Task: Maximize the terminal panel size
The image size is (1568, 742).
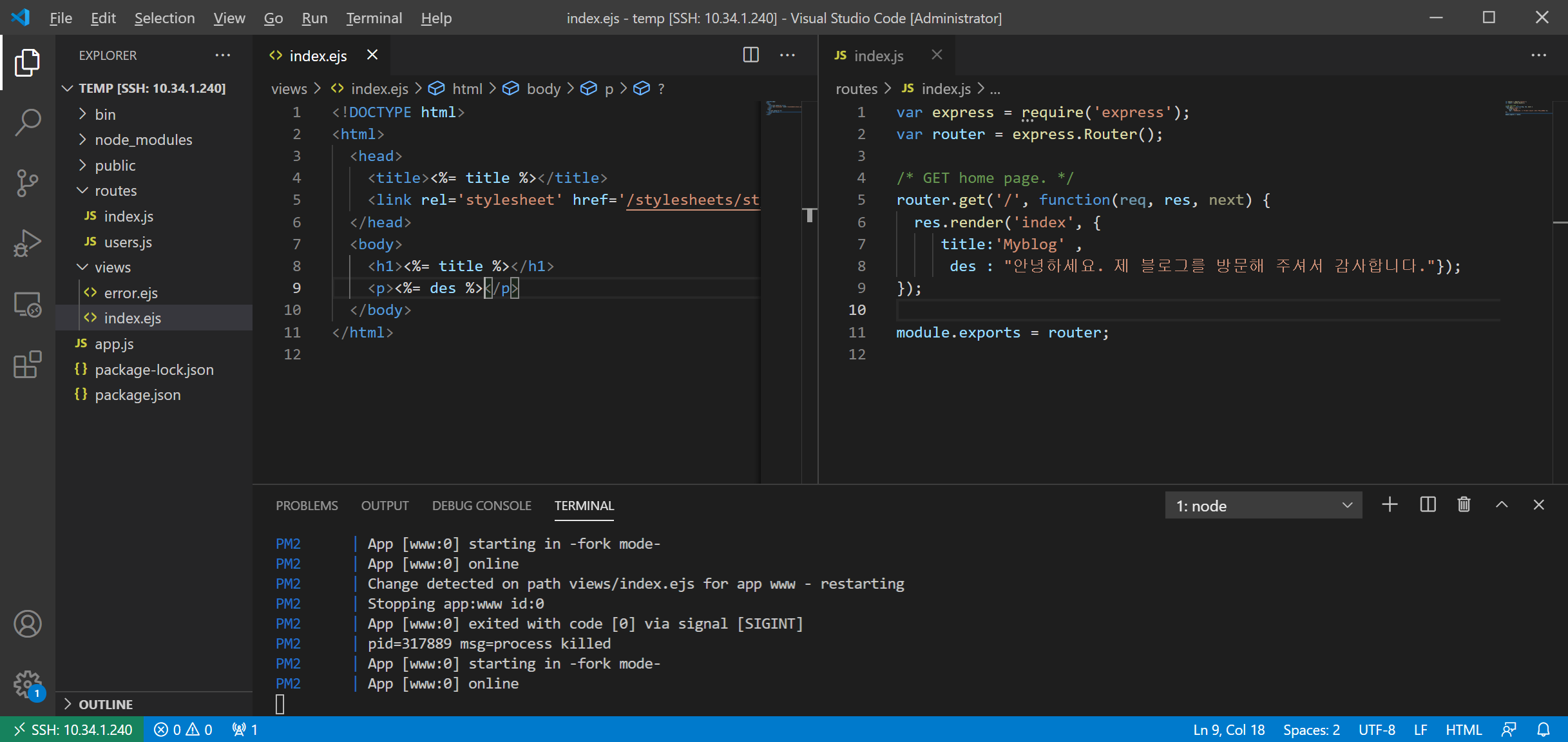Action: click(x=1502, y=505)
